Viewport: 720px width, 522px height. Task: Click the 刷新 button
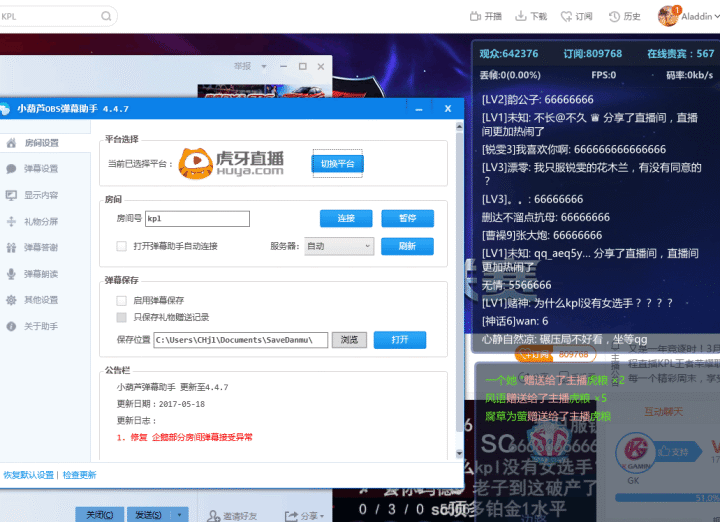[x=407, y=247]
